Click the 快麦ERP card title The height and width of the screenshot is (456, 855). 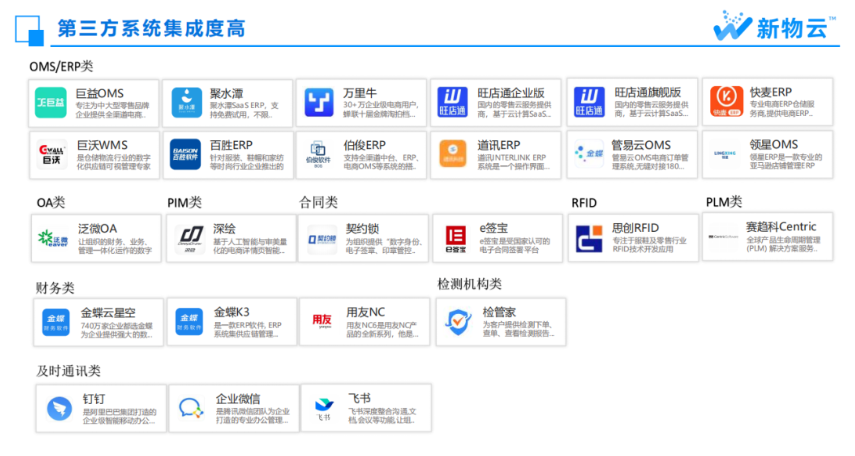[770, 92]
